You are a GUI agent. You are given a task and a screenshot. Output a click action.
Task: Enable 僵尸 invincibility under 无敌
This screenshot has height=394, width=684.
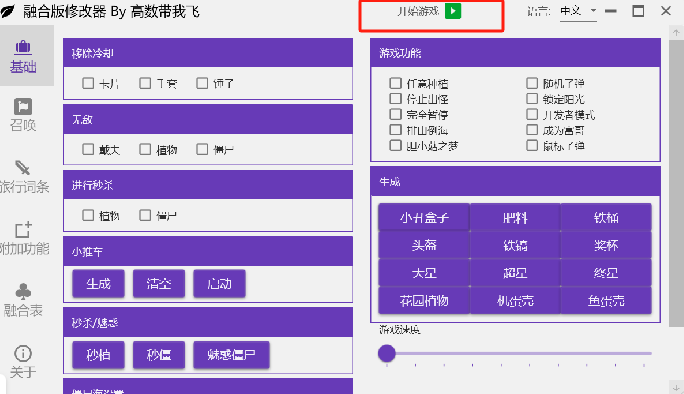point(202,149)
